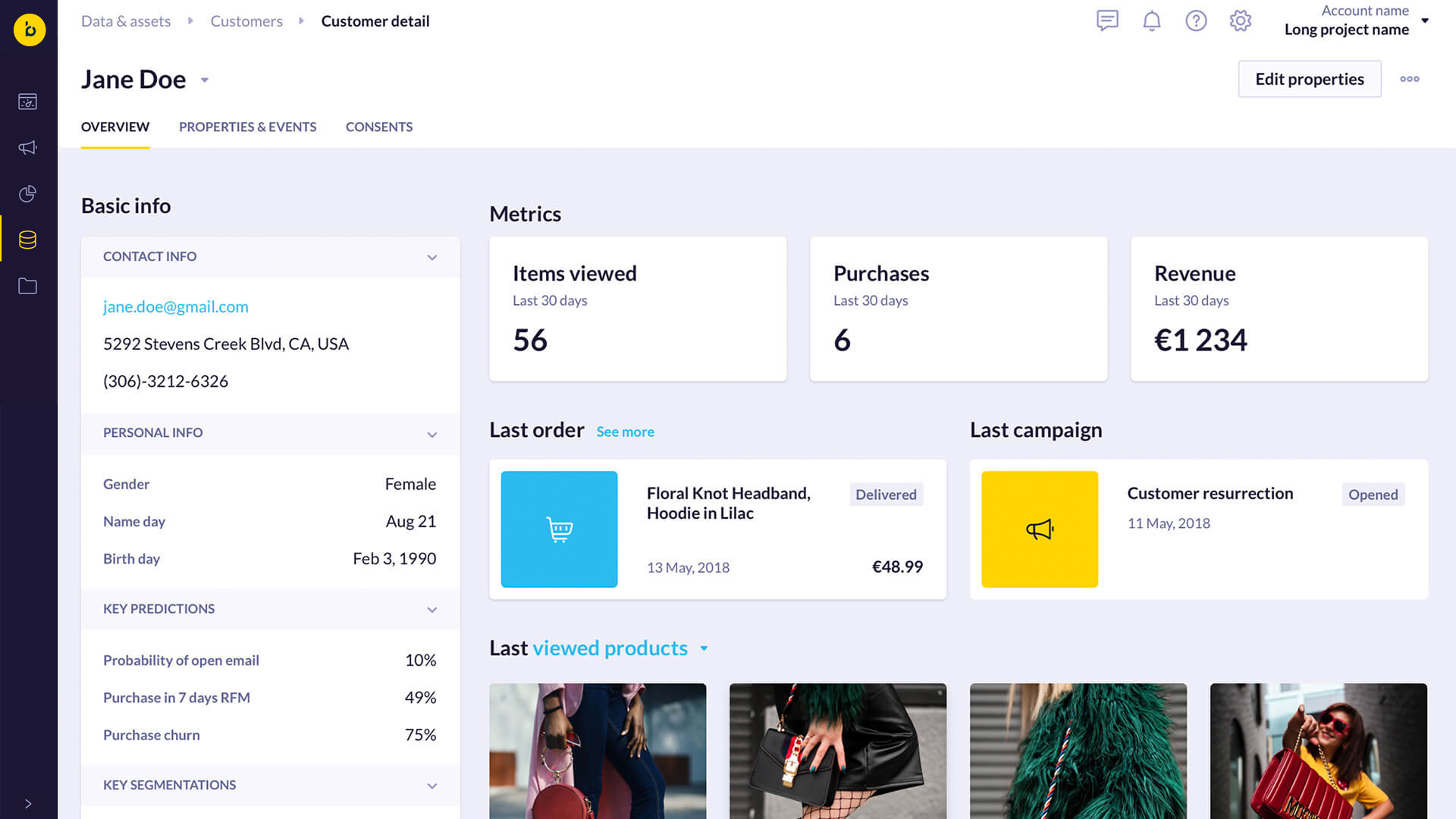Switch to the Properties & Events tab
This screenshot has height=819, width=1456.
[x=247, y=127]
